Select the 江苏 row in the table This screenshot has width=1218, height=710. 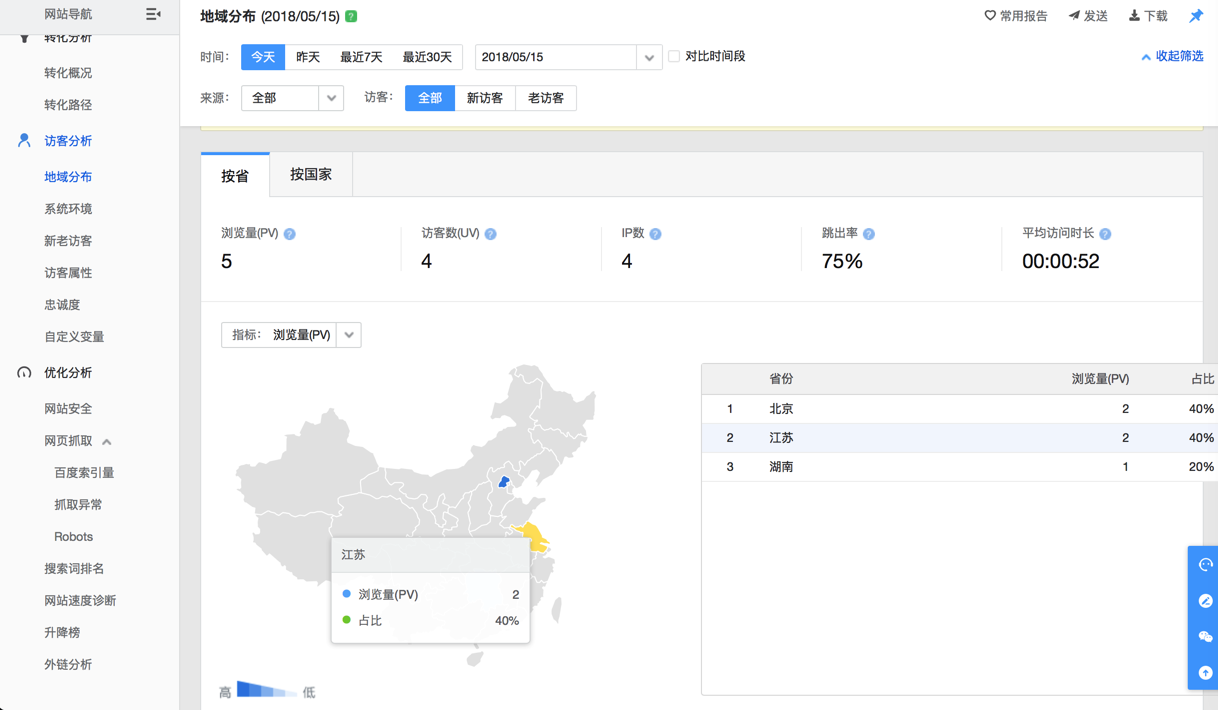[x=960, y=438]
